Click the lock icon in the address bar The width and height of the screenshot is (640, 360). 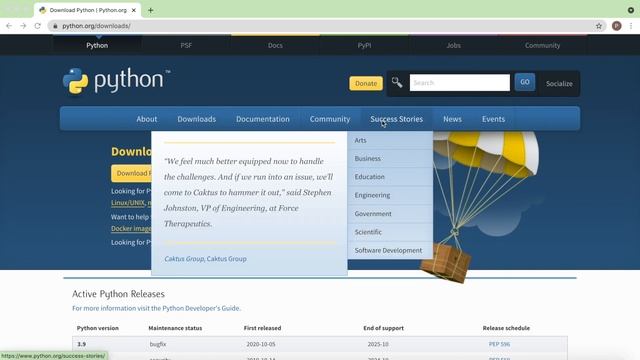click(x=55, y=26)
